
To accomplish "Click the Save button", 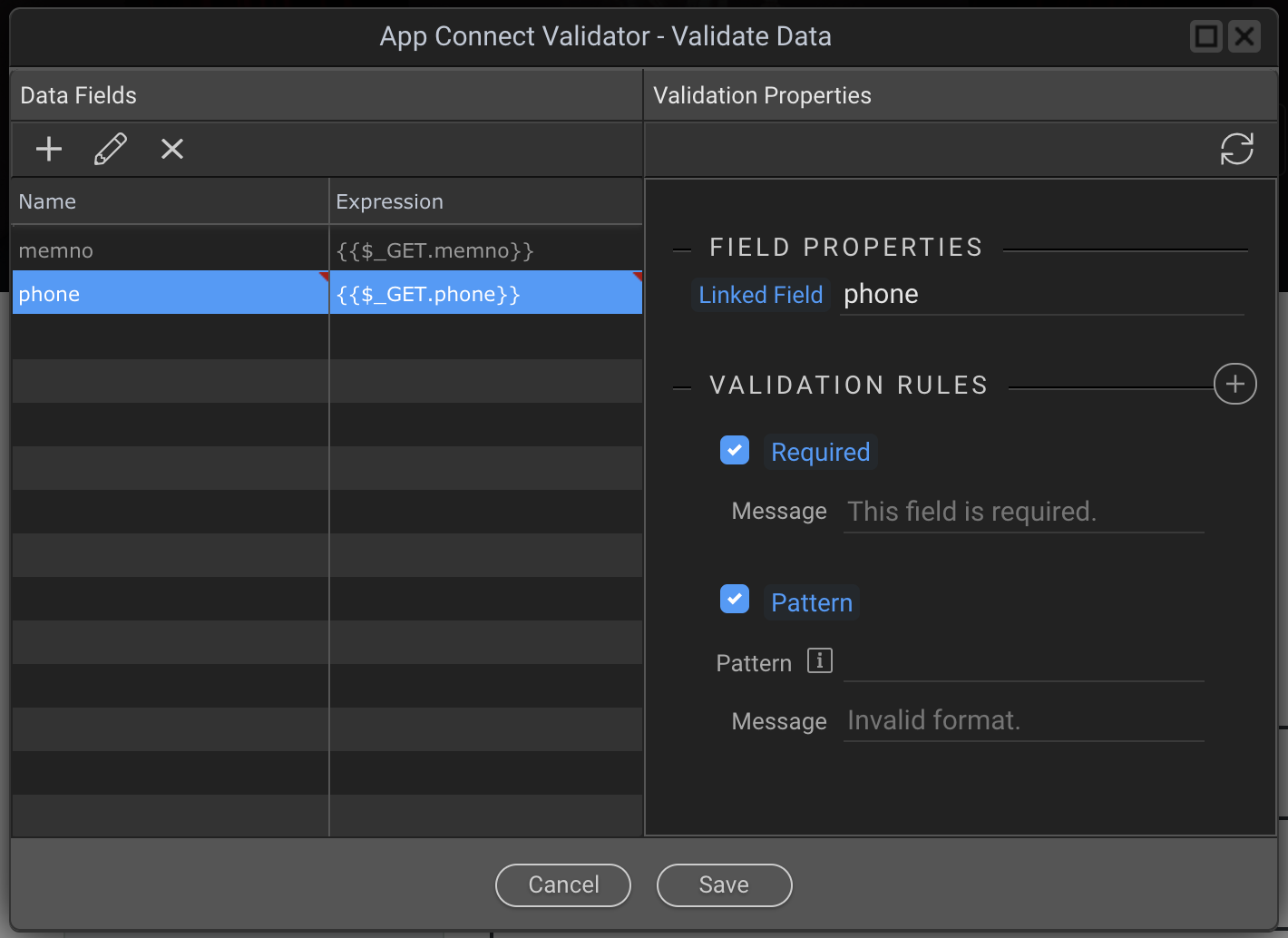I will point(724,884).
